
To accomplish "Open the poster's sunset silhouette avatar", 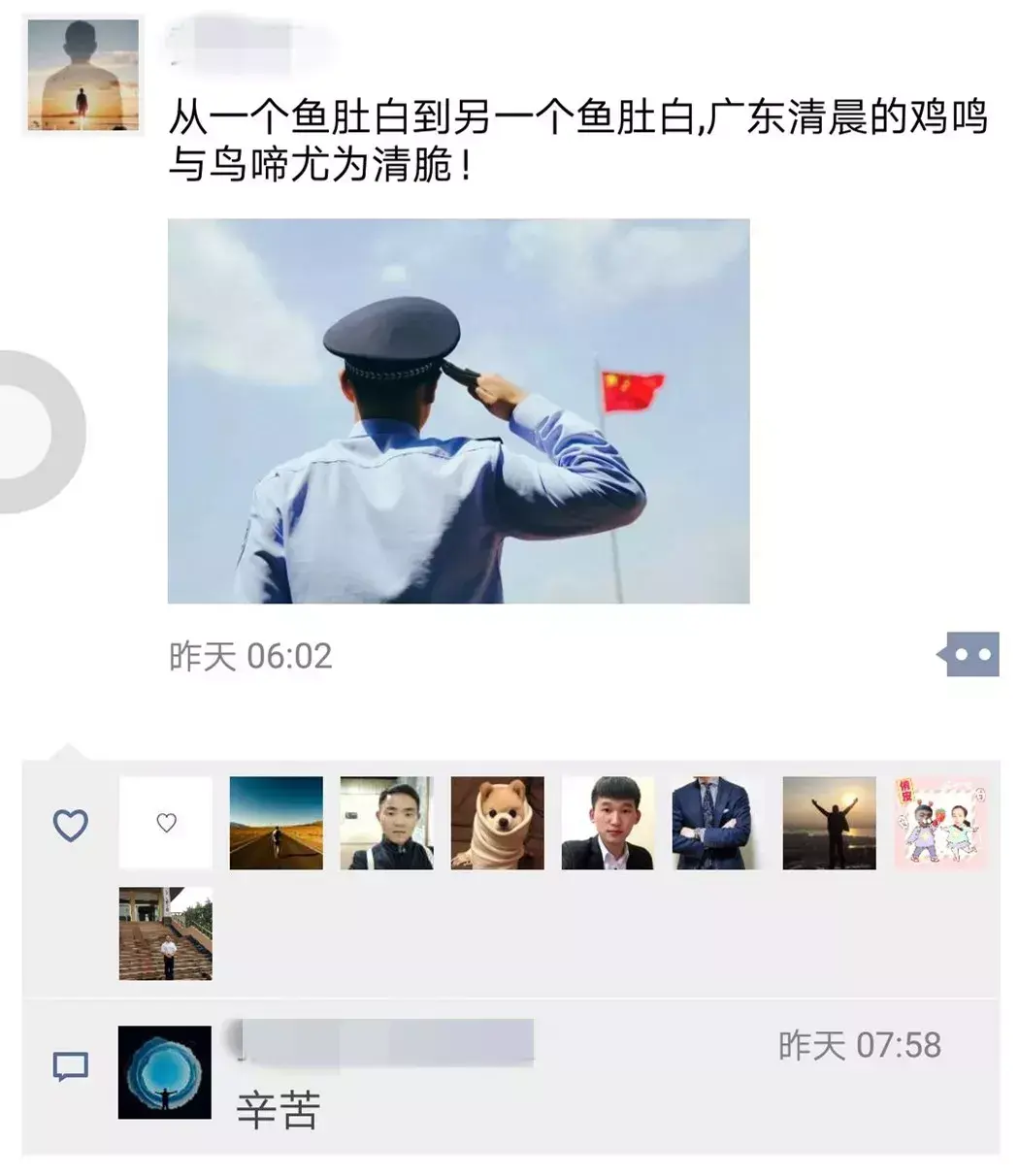I will [82, 74].
